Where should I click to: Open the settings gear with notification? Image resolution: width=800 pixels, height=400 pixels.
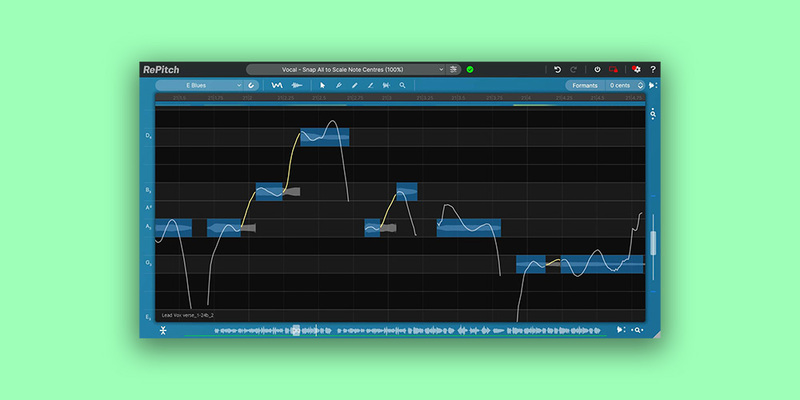click(636, 69)
